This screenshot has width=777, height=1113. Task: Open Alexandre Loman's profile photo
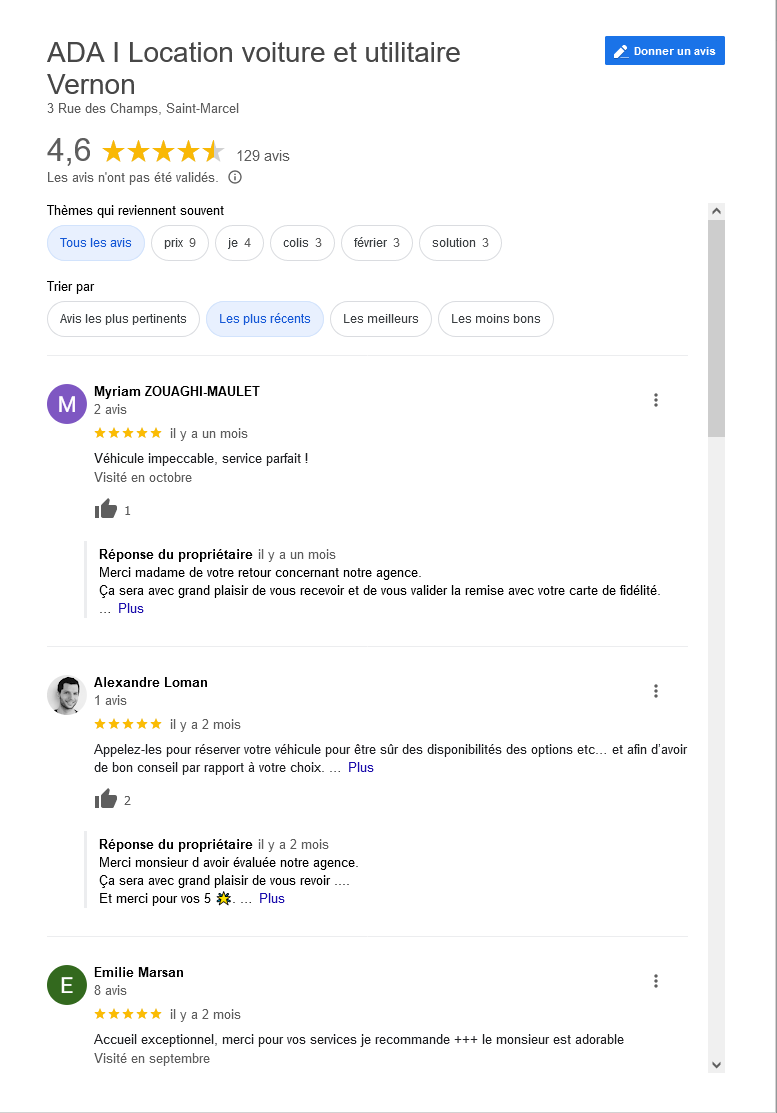(x=67, y=695)
